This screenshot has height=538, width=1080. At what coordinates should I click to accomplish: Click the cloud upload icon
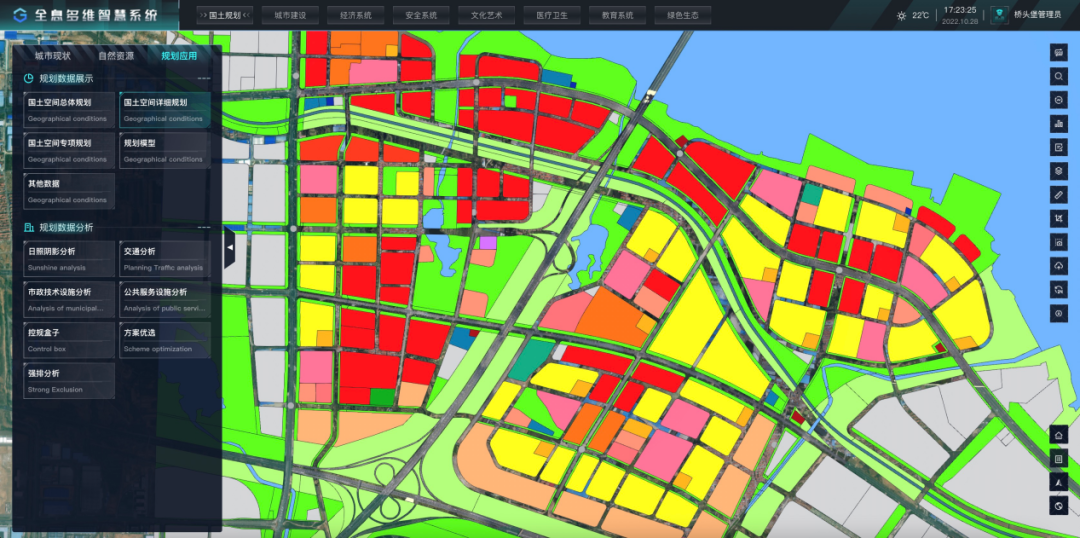click(1059, 265)
